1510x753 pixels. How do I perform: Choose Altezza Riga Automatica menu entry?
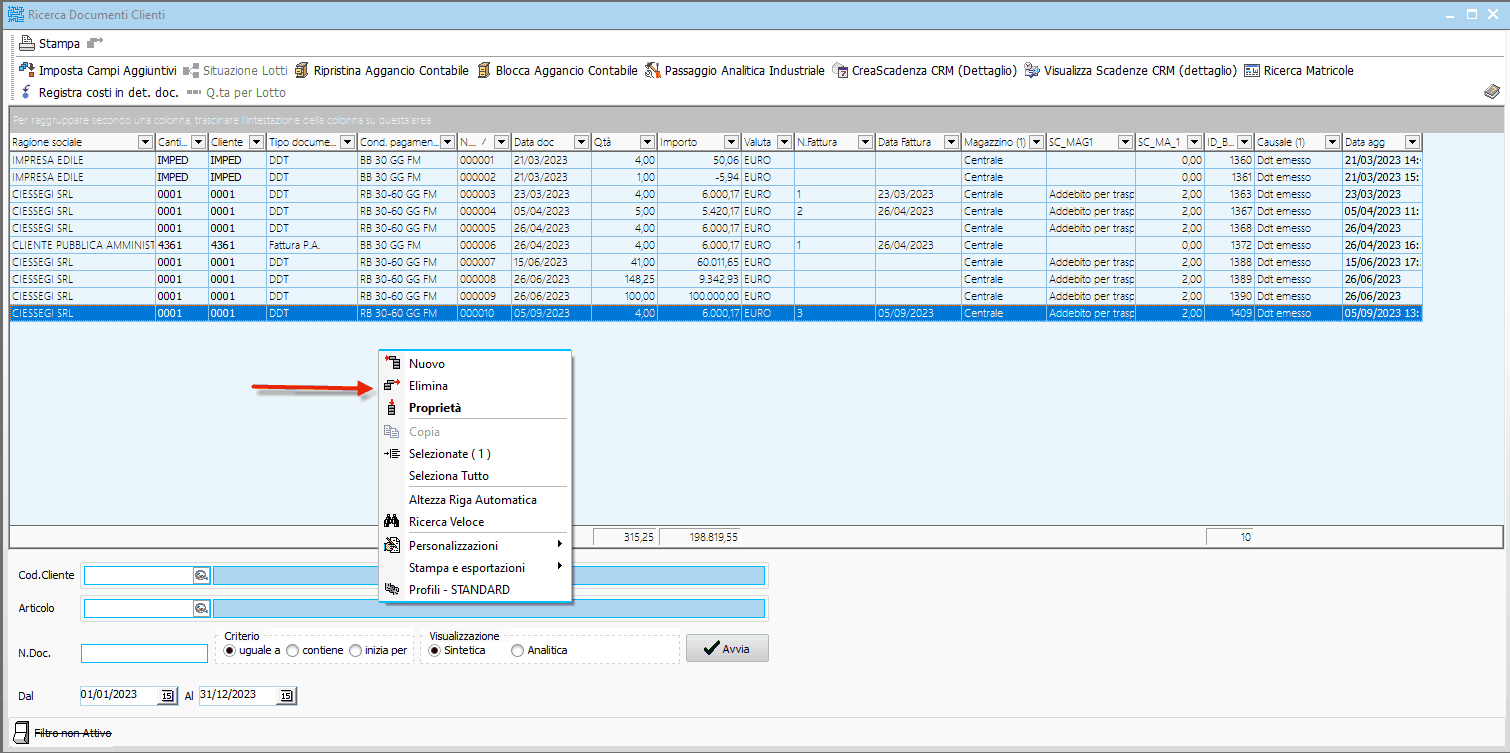tap(474, 500)
